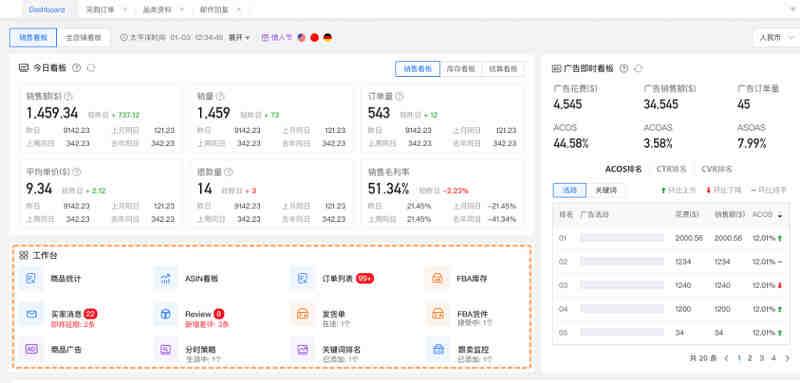Expand the 展开 time zone dropdown
Screen dimensions: 800x383
pyautogui.click(x=239, y=37)
